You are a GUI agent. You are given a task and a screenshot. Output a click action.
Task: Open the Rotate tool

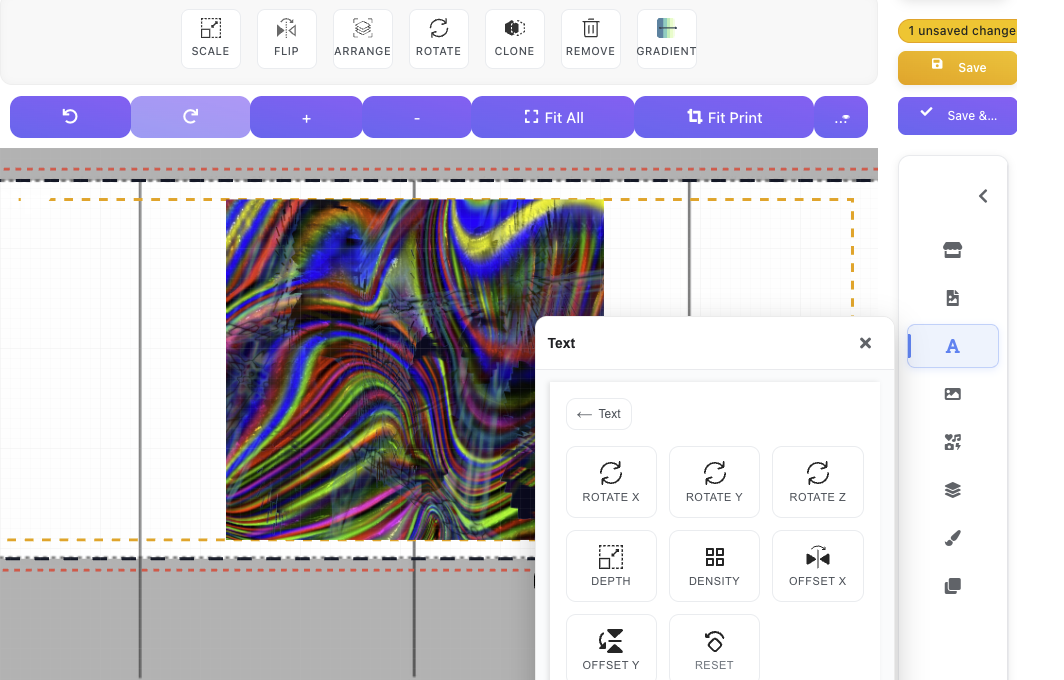pyautogui.click(x=438, y=38)
